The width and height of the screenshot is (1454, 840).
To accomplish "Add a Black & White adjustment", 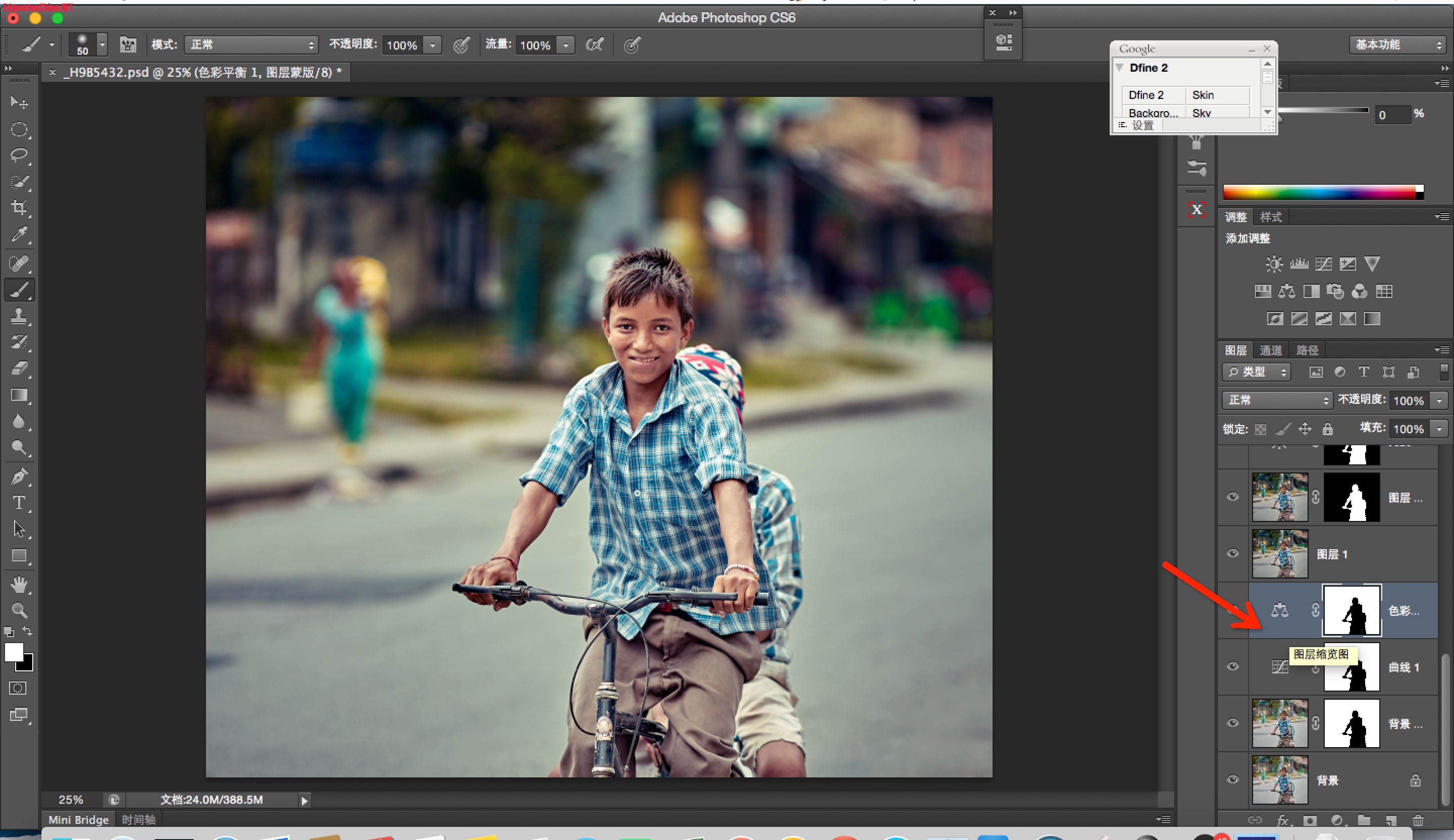I will point(1311,291).
